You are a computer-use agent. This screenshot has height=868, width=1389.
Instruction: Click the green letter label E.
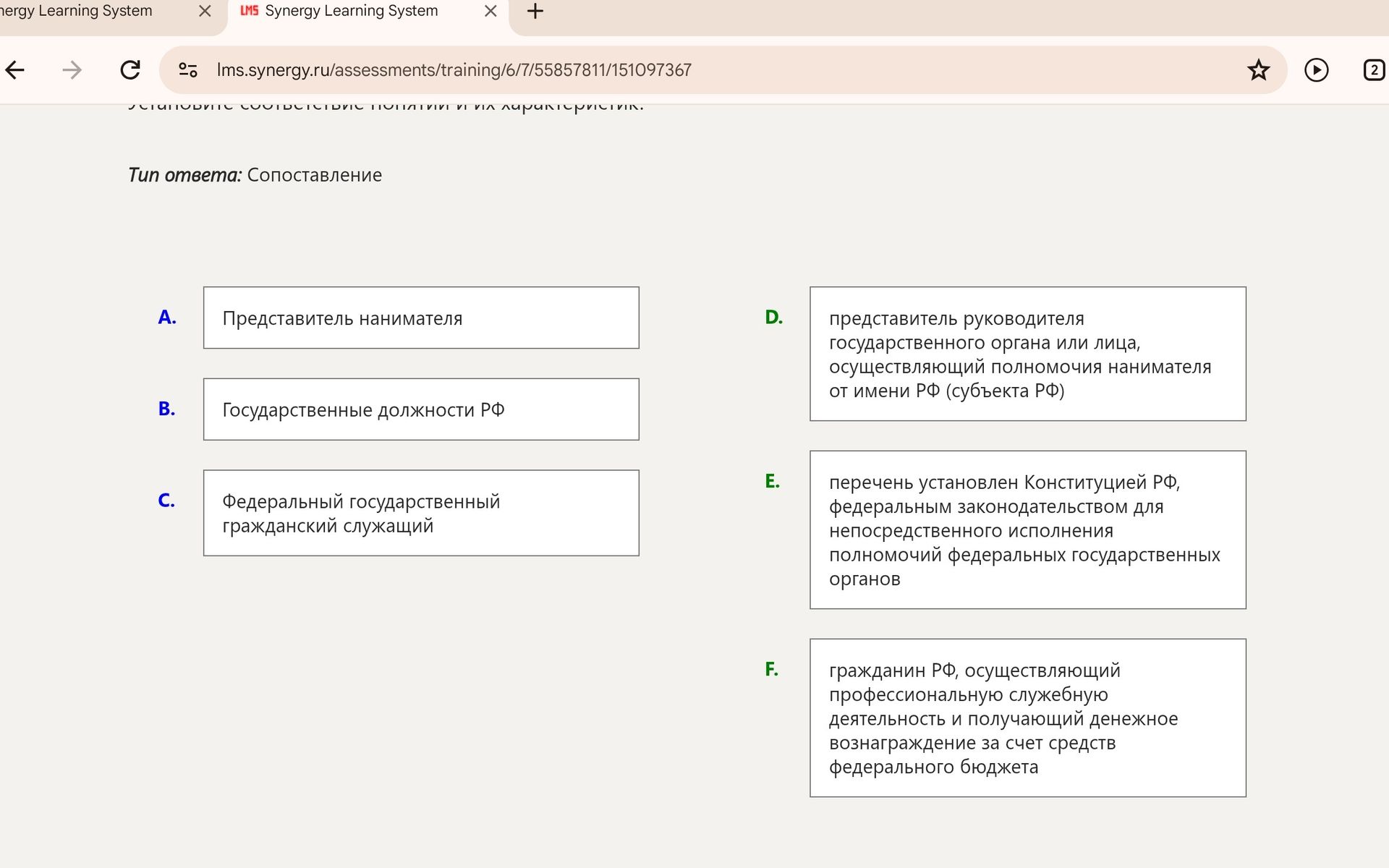(773, 482)
